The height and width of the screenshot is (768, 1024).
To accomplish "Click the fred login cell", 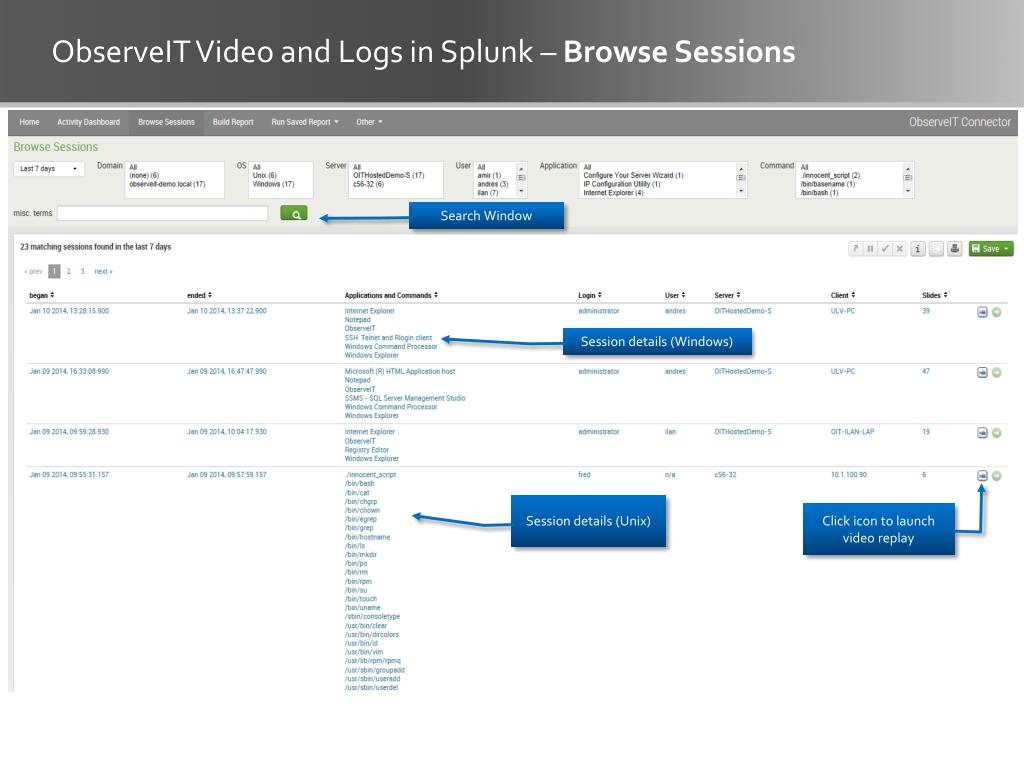I will coord(584,475).
